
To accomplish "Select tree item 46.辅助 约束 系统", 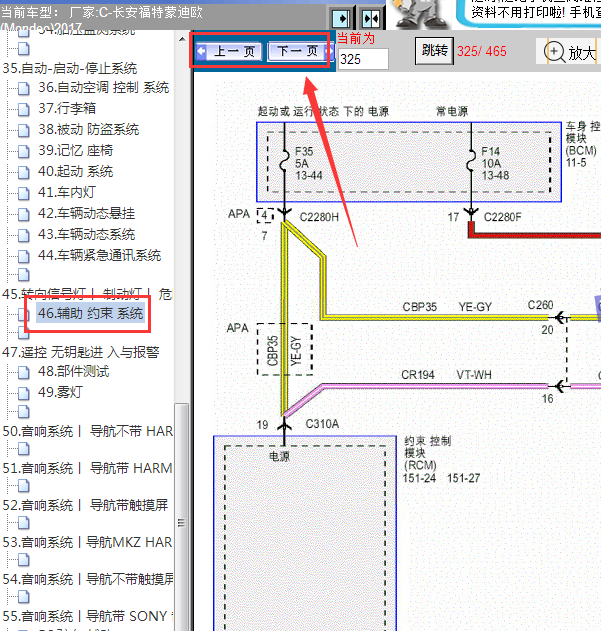I will [x=91, y=313].
